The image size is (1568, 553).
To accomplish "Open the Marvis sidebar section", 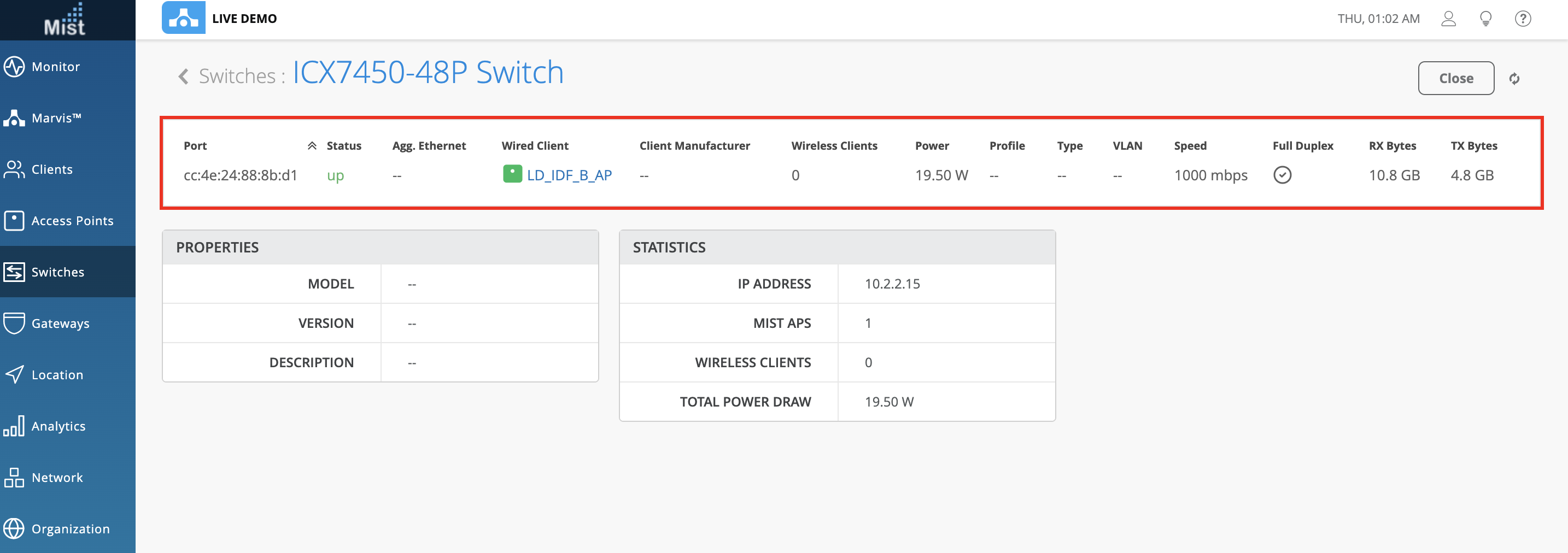I will (55, 118).
